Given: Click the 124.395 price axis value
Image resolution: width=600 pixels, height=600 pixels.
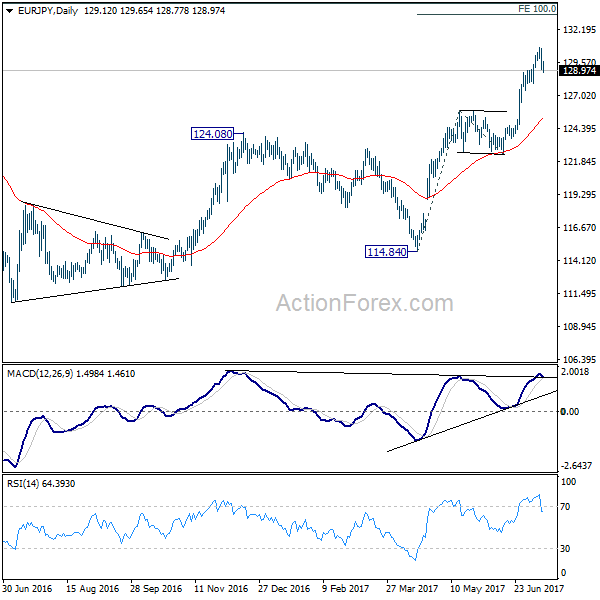Looking at the screenshot, I should coord(579,129).
